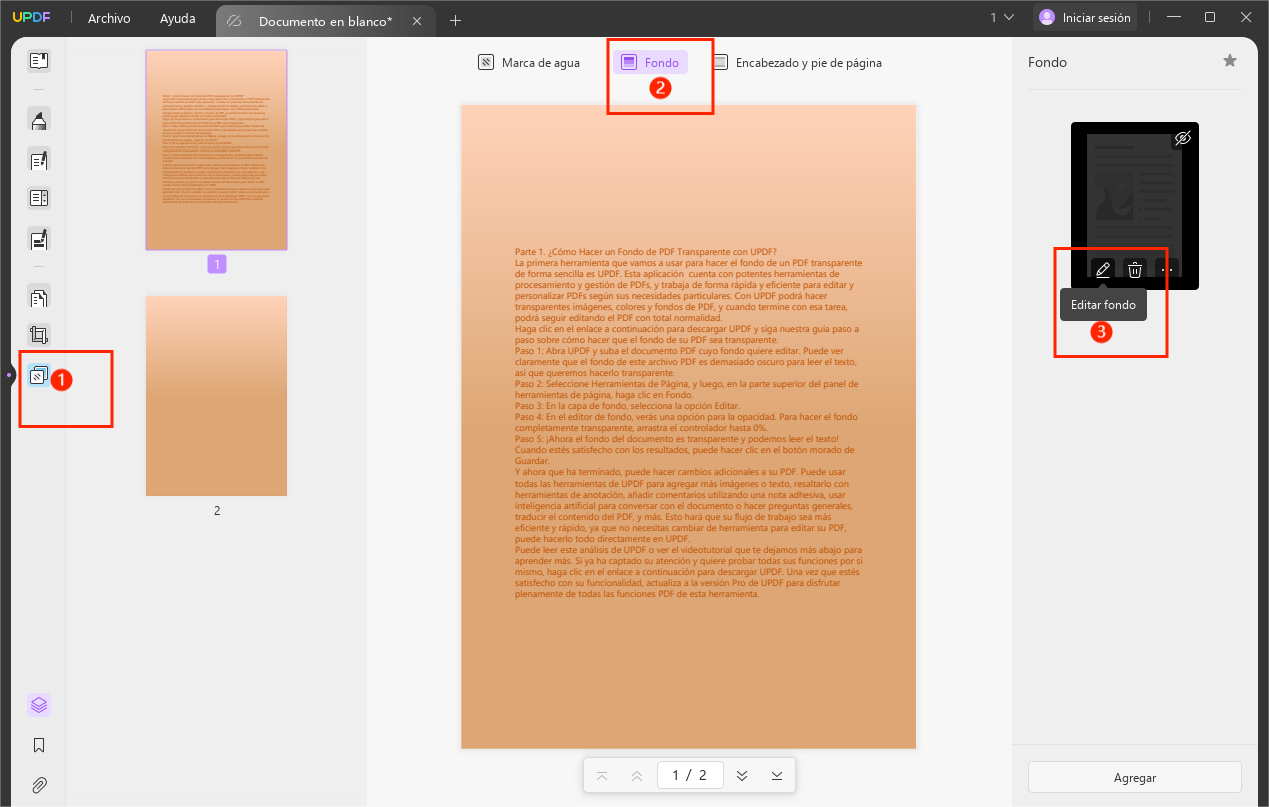Image resolution: width=1269 pixels, height=807 pixels.
Task: Jump to the last page with double-chevron button
Action: pyautogui.click(x=776, y=774)
